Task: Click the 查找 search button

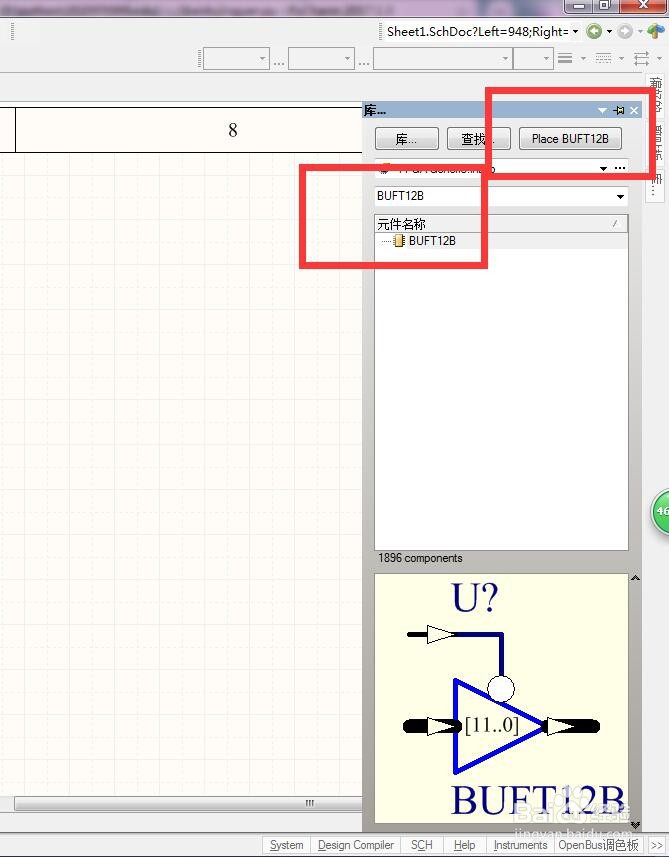Action: point(478,139)
